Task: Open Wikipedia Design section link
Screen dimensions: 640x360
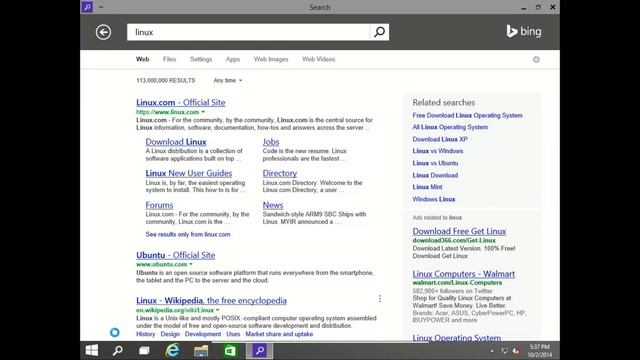Action: pyautogui.click(x=170, y=334)
